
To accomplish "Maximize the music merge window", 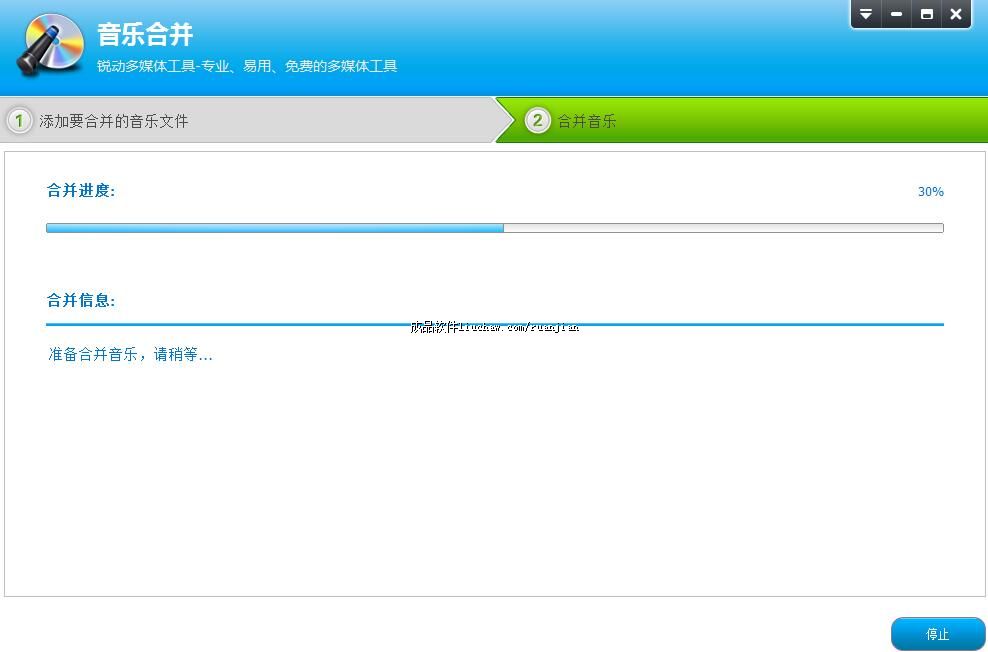I will tap(926, 14).
